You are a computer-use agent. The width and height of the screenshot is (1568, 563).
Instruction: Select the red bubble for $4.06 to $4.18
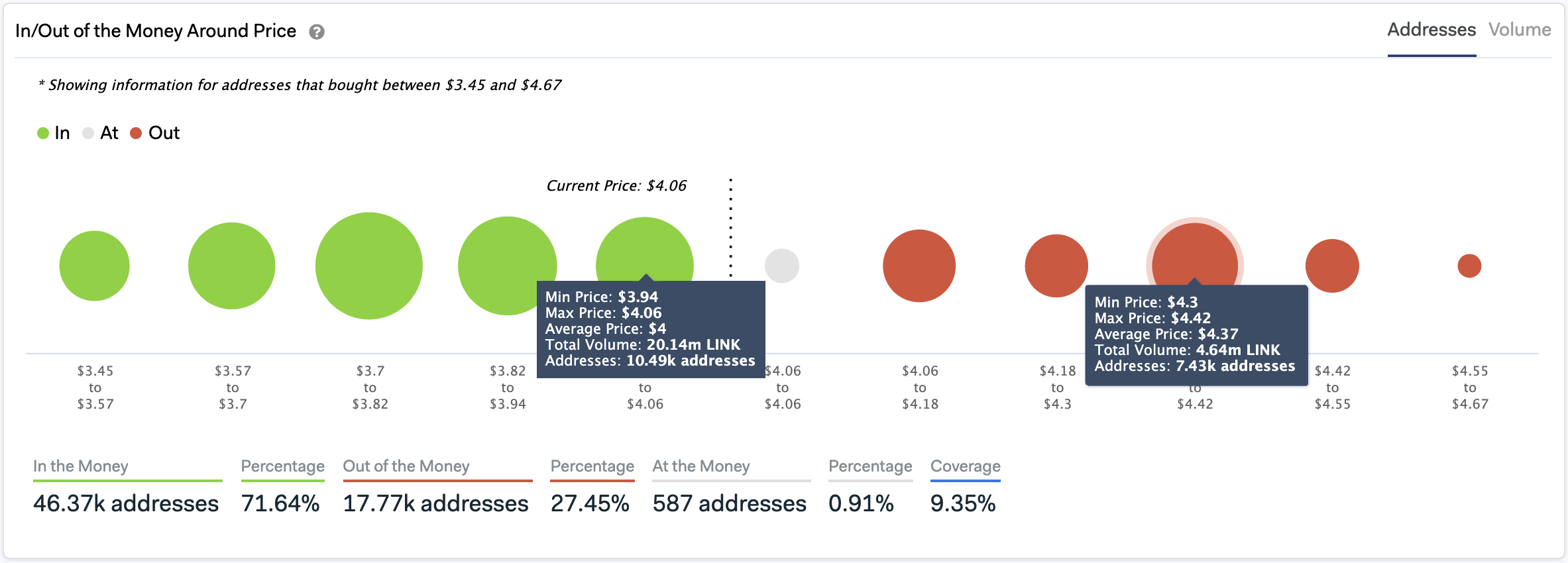919,266
